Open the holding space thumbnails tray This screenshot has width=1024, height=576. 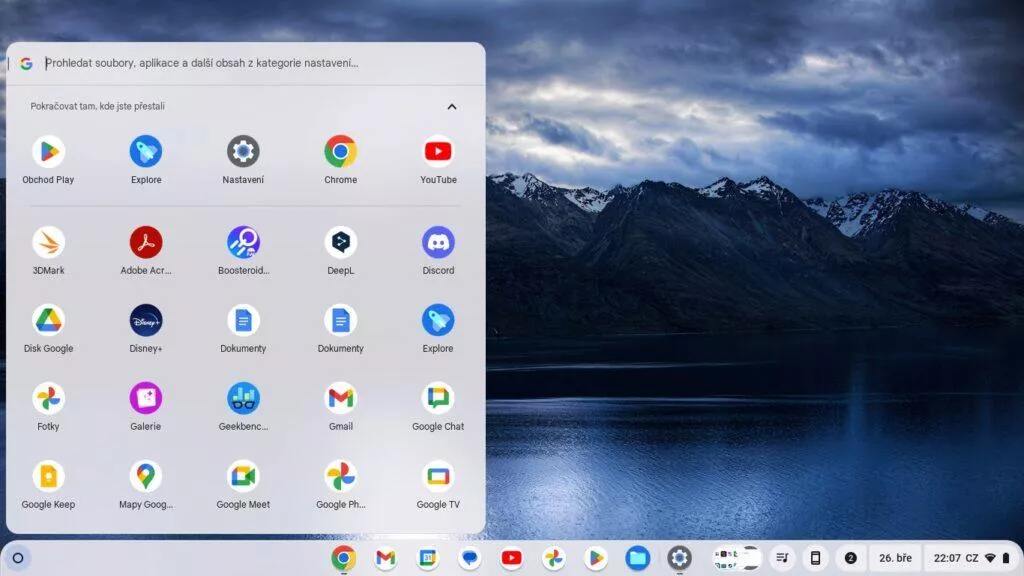tap(737, 558)
